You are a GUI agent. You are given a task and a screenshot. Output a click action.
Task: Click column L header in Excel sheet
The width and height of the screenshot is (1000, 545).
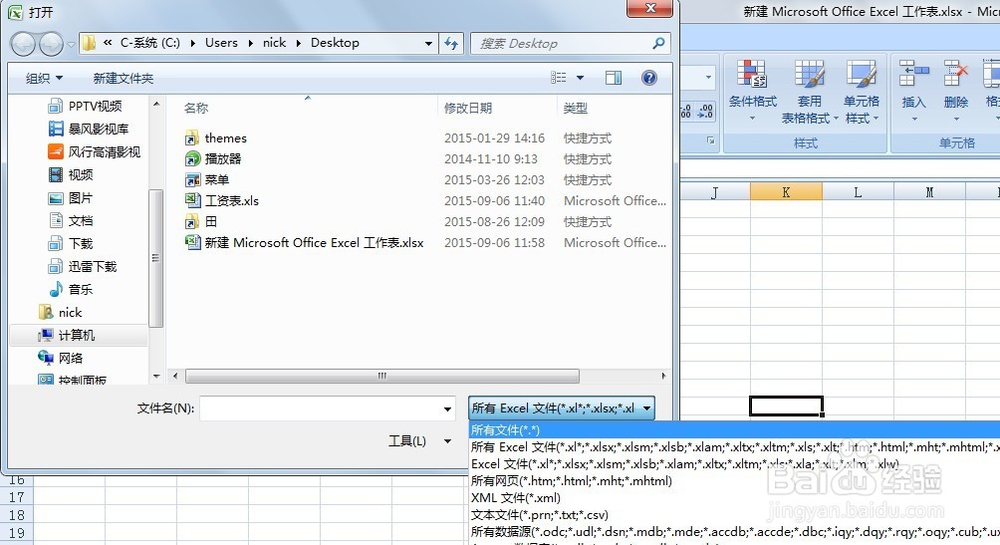point(858,192)
